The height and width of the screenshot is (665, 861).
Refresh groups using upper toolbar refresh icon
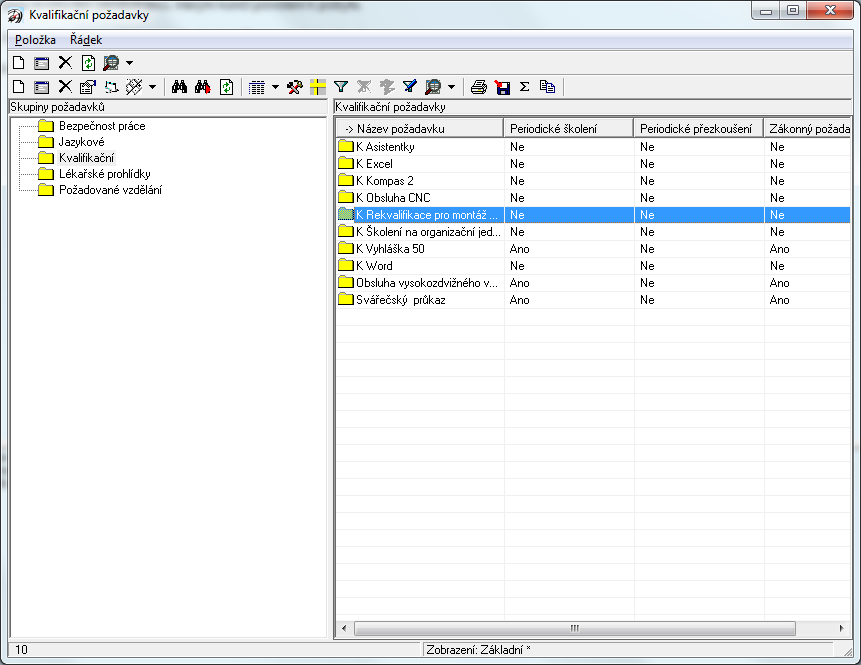pos(88,63)
